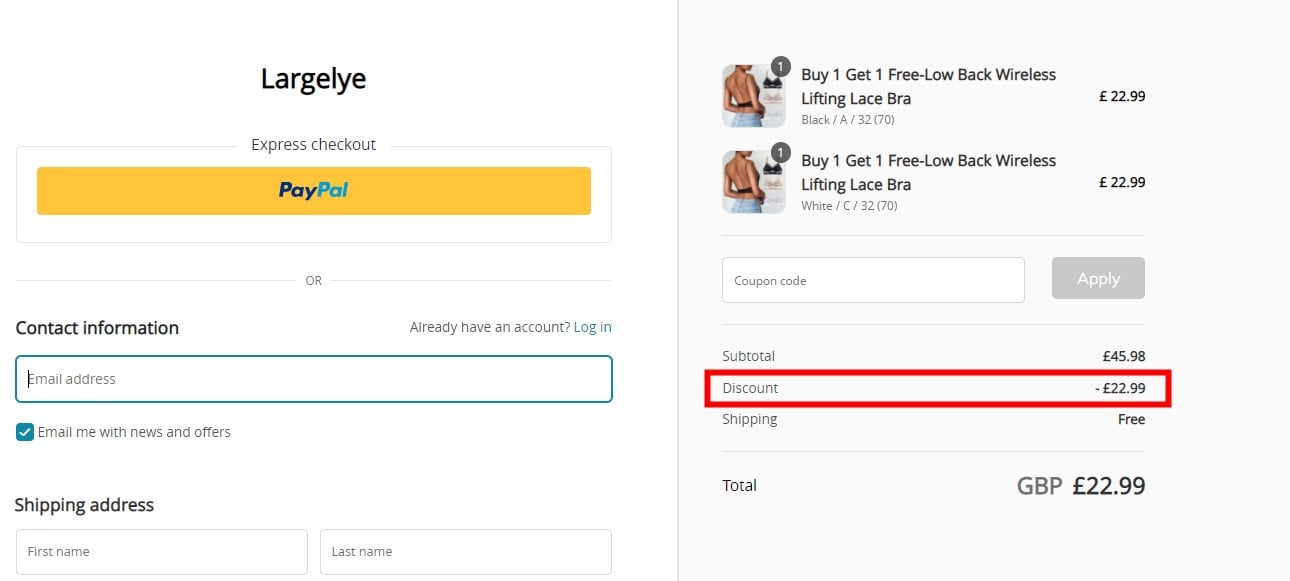Click the GBP £22.99 total amount
The image size is (1290, 581).
(x=1080, y=486)
